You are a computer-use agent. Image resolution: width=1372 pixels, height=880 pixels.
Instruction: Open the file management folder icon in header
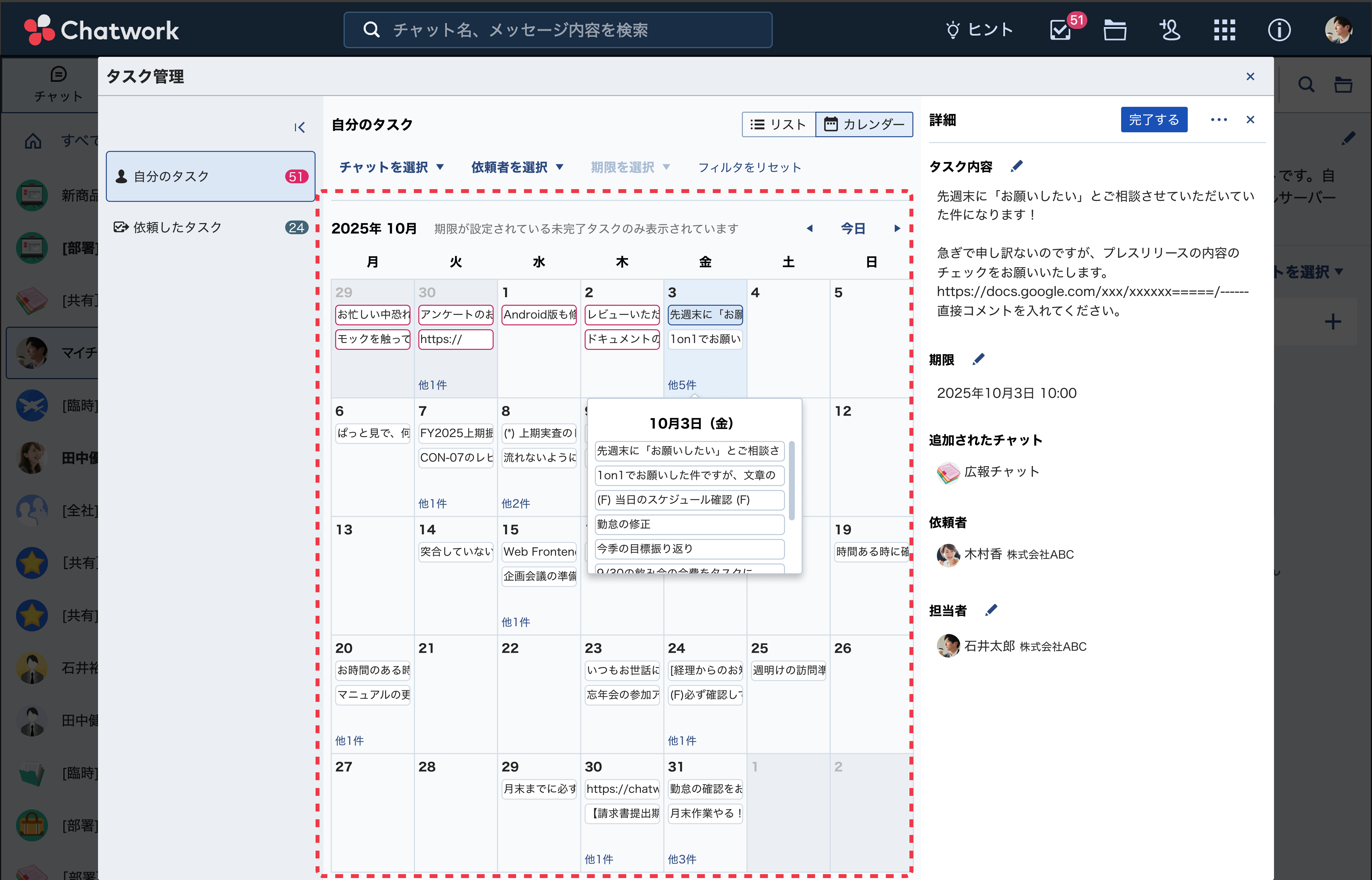tap(1115, 30)
